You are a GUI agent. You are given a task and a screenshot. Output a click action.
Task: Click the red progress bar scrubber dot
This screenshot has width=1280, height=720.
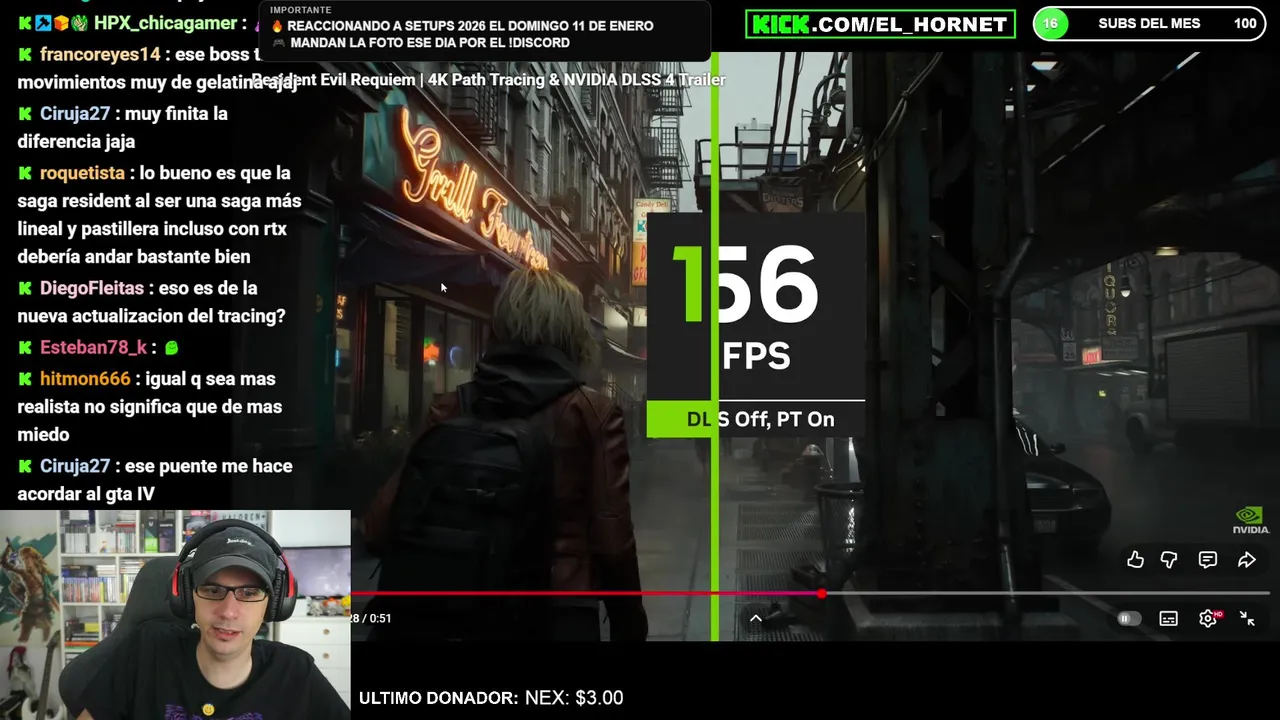(x=821, y=593)
